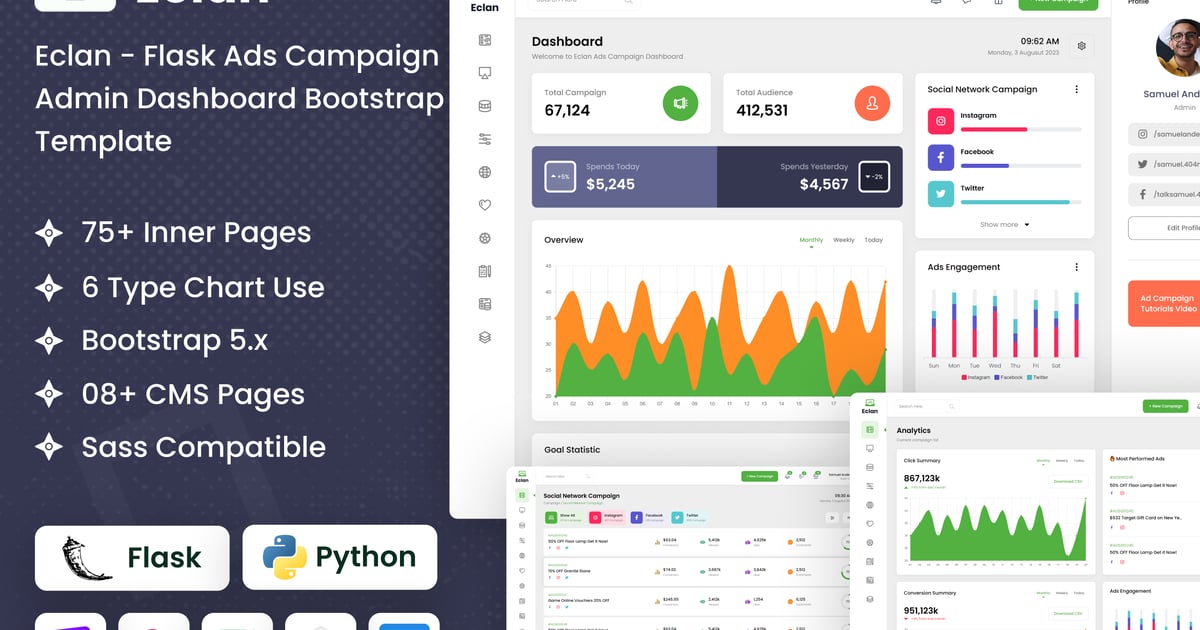The image size is (1200, 630).
Task: Click Instagram campaign progress bar
Action: click(x=1021, y=129)
